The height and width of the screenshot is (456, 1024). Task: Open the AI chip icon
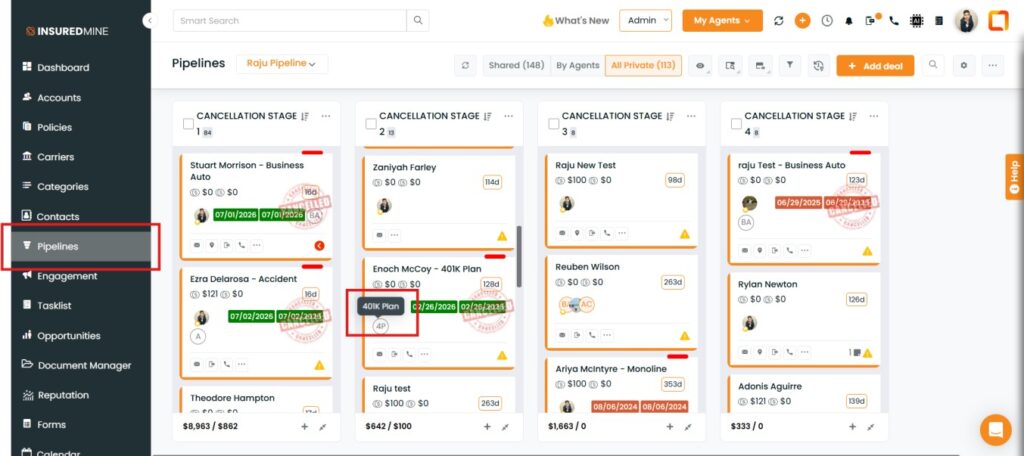pyautogui.click(x=916, y=21)
